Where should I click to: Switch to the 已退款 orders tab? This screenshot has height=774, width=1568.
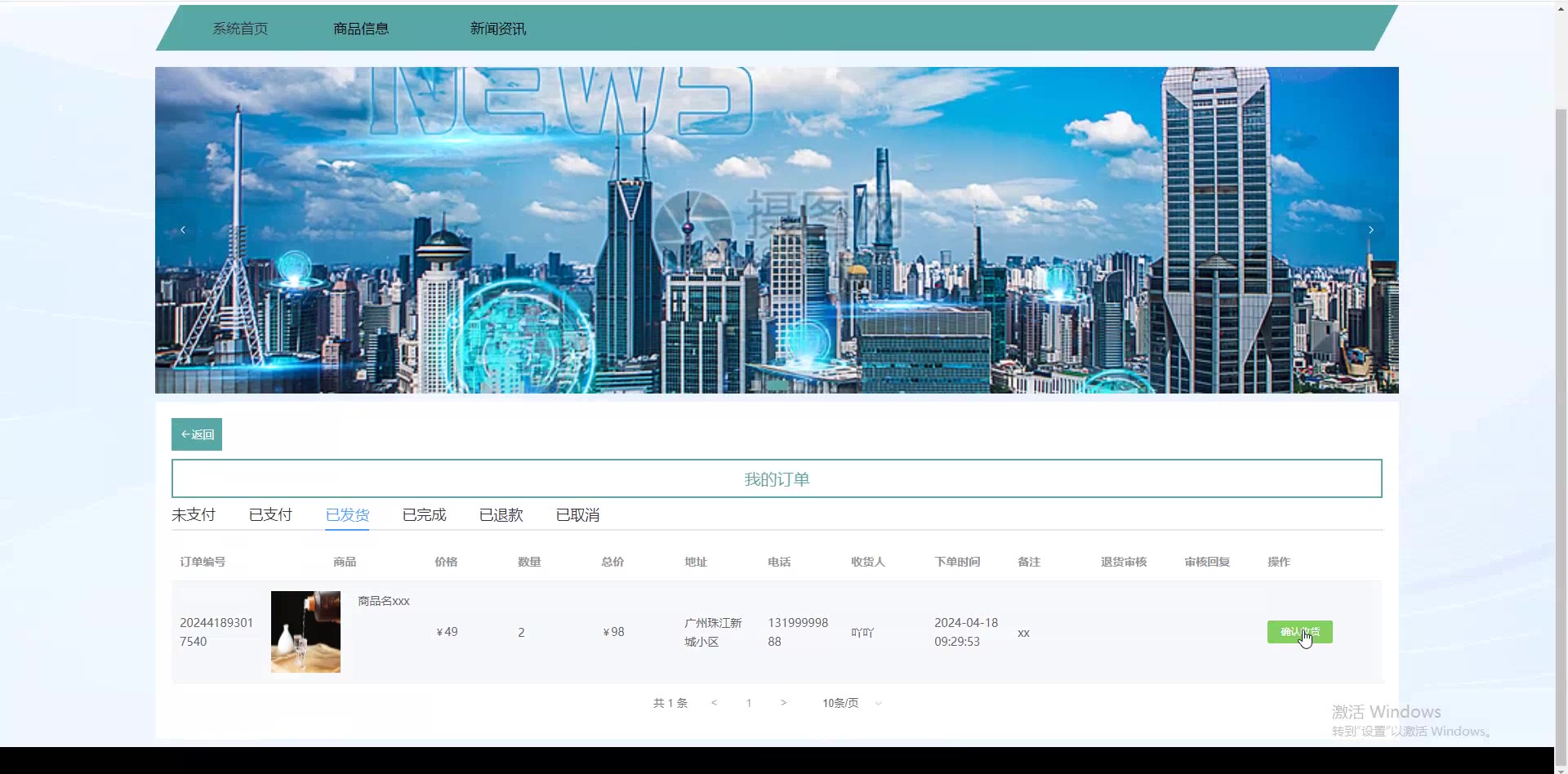click(501, 515)
